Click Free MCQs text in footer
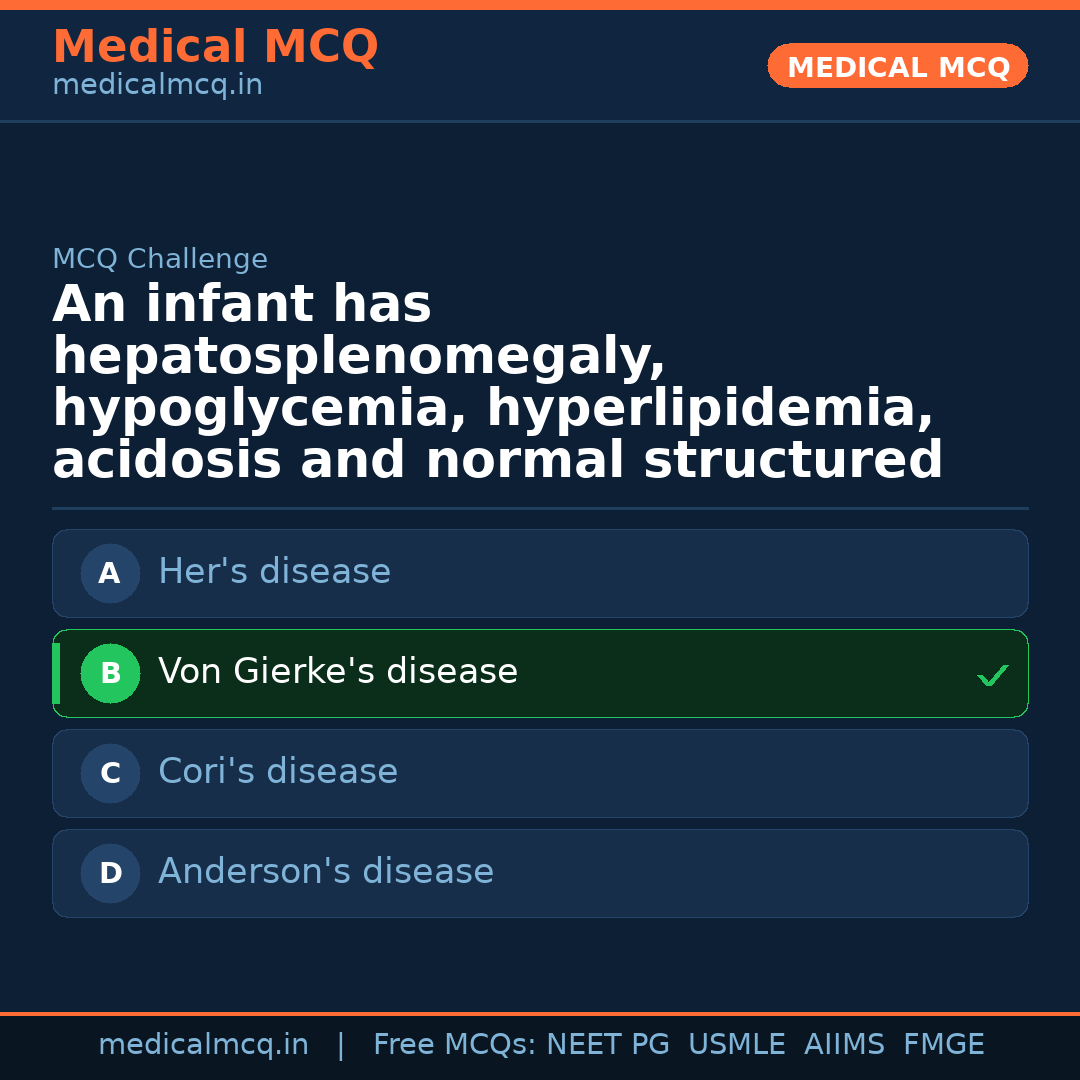The image size is (1080, 1080). (455, 1045)
